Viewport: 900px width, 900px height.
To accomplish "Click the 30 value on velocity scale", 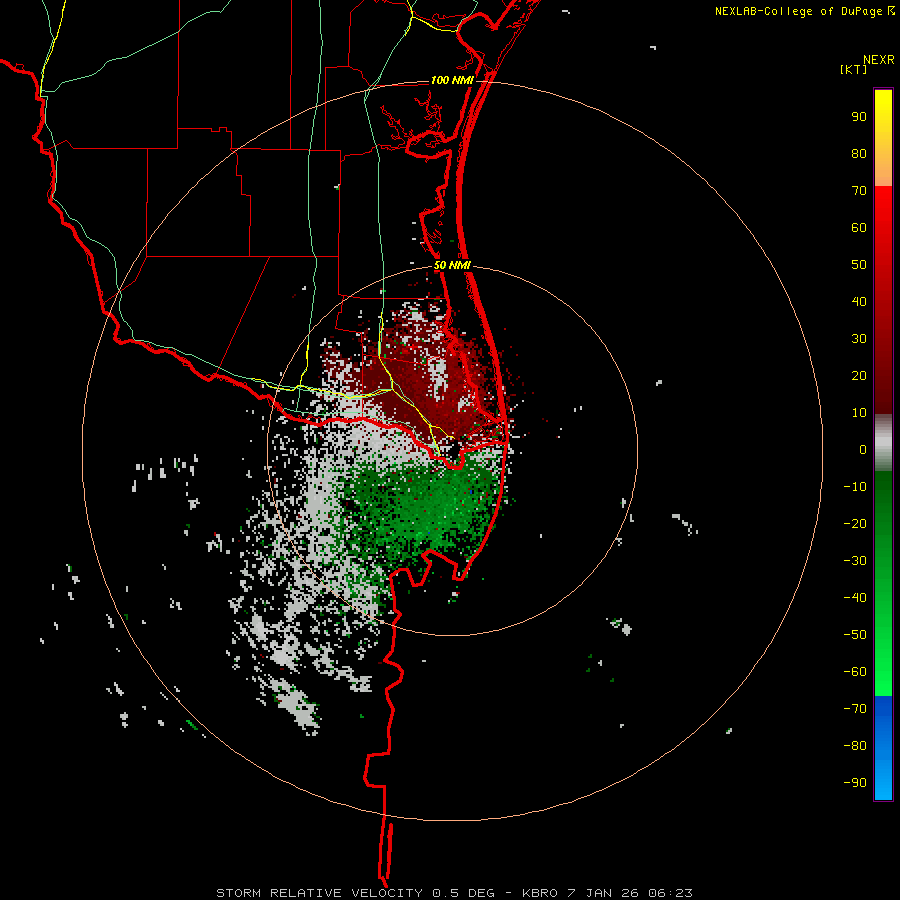I will tap(859, 339).
